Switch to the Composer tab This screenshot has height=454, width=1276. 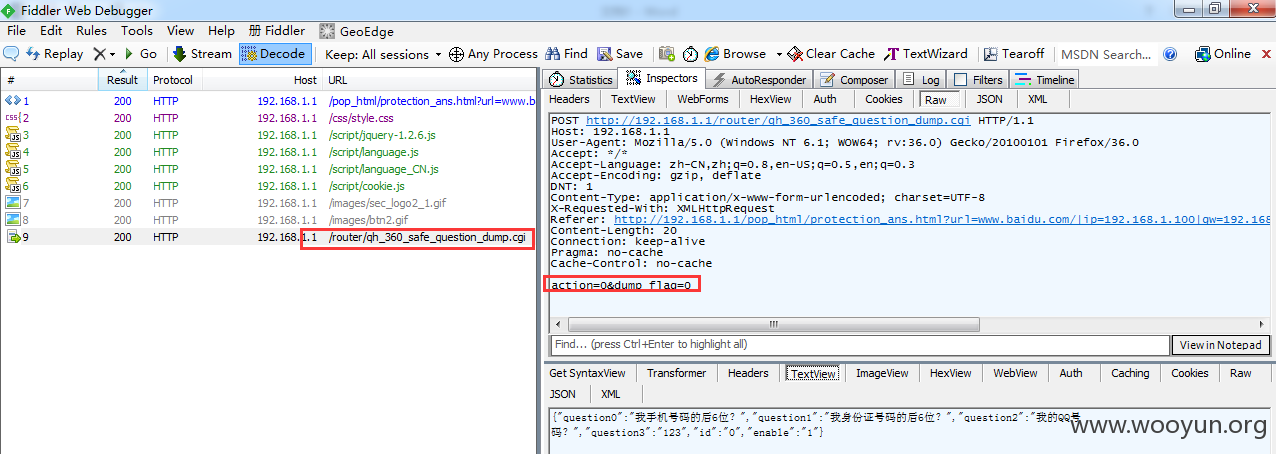click(854, 80)
